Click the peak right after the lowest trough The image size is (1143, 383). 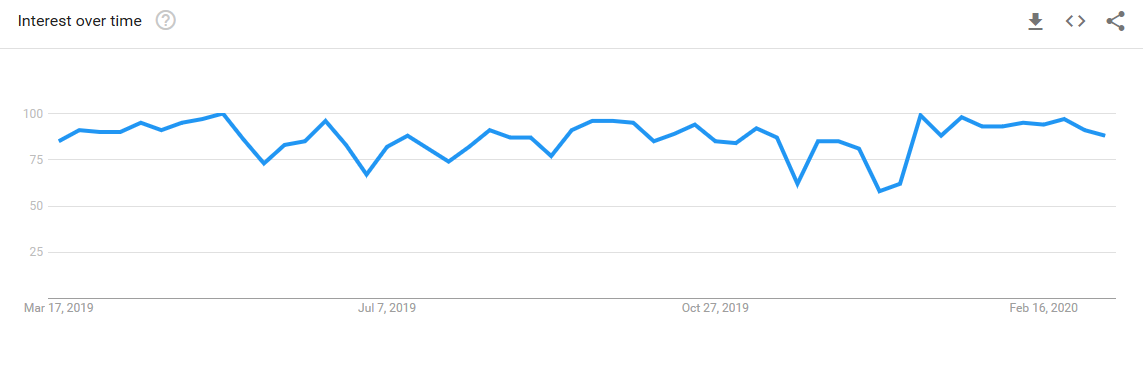pyautogui.click(x=921, y=115)
